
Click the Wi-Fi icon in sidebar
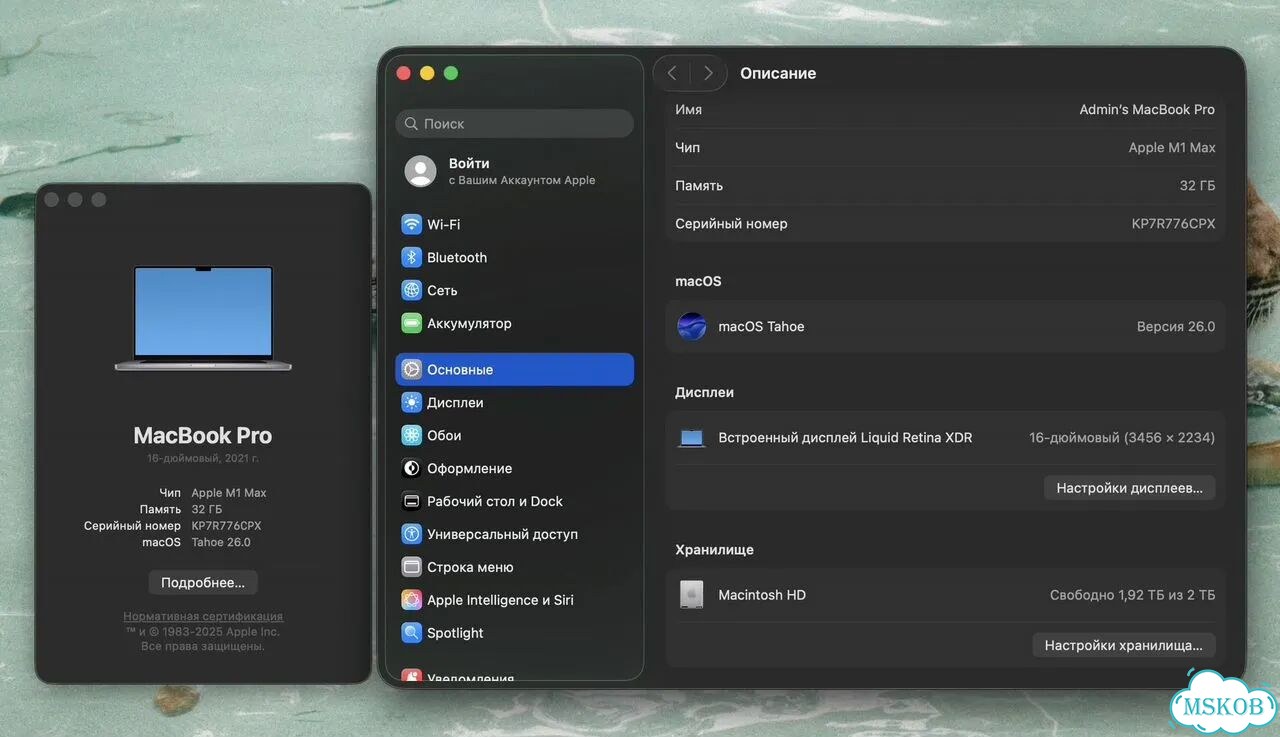pos(411,224)
